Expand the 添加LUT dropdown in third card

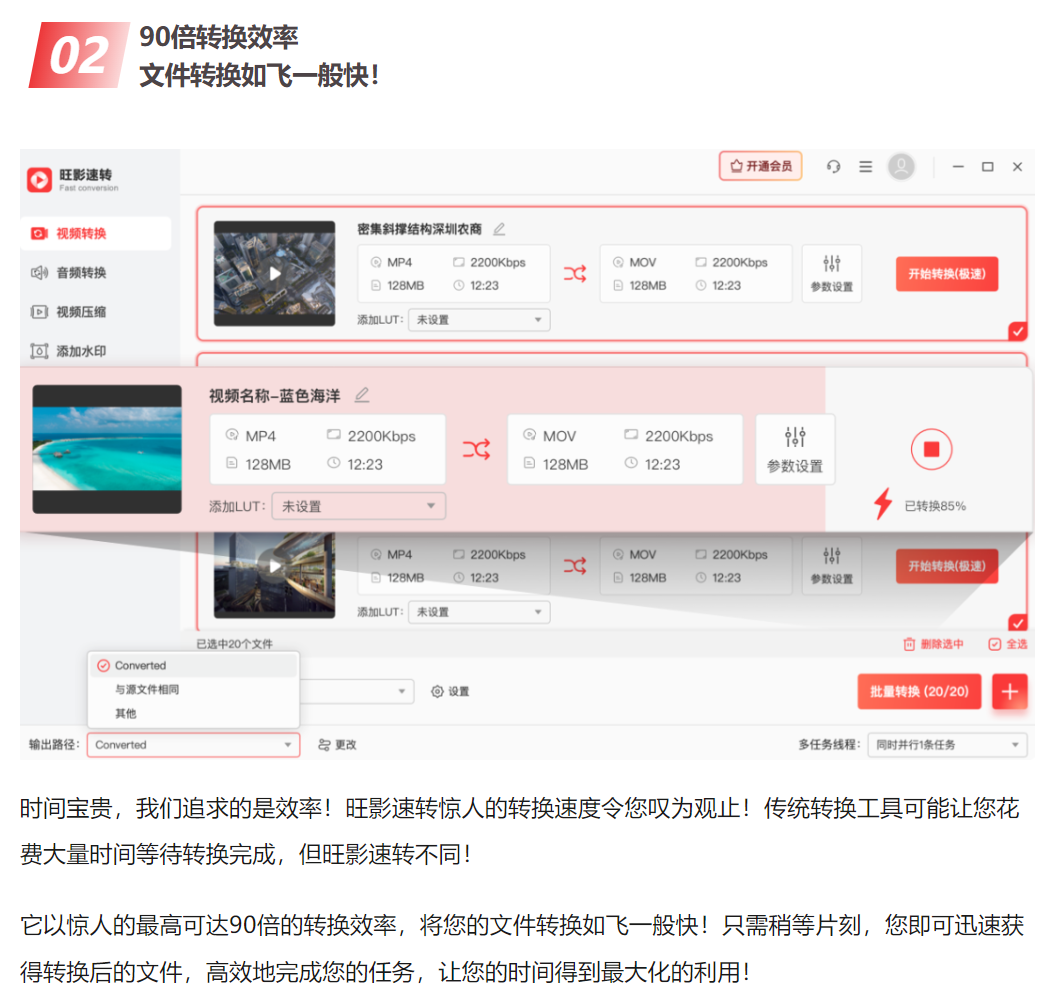(x=478, y=611)
